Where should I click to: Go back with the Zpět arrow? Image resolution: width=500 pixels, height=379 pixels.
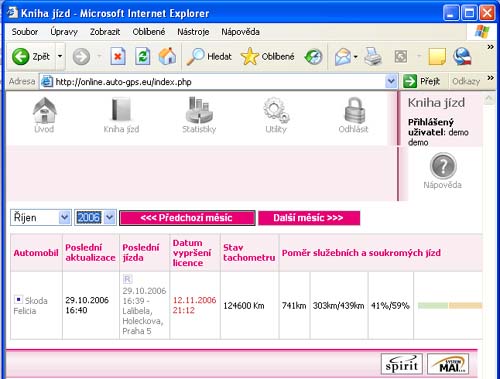[31, 56]
